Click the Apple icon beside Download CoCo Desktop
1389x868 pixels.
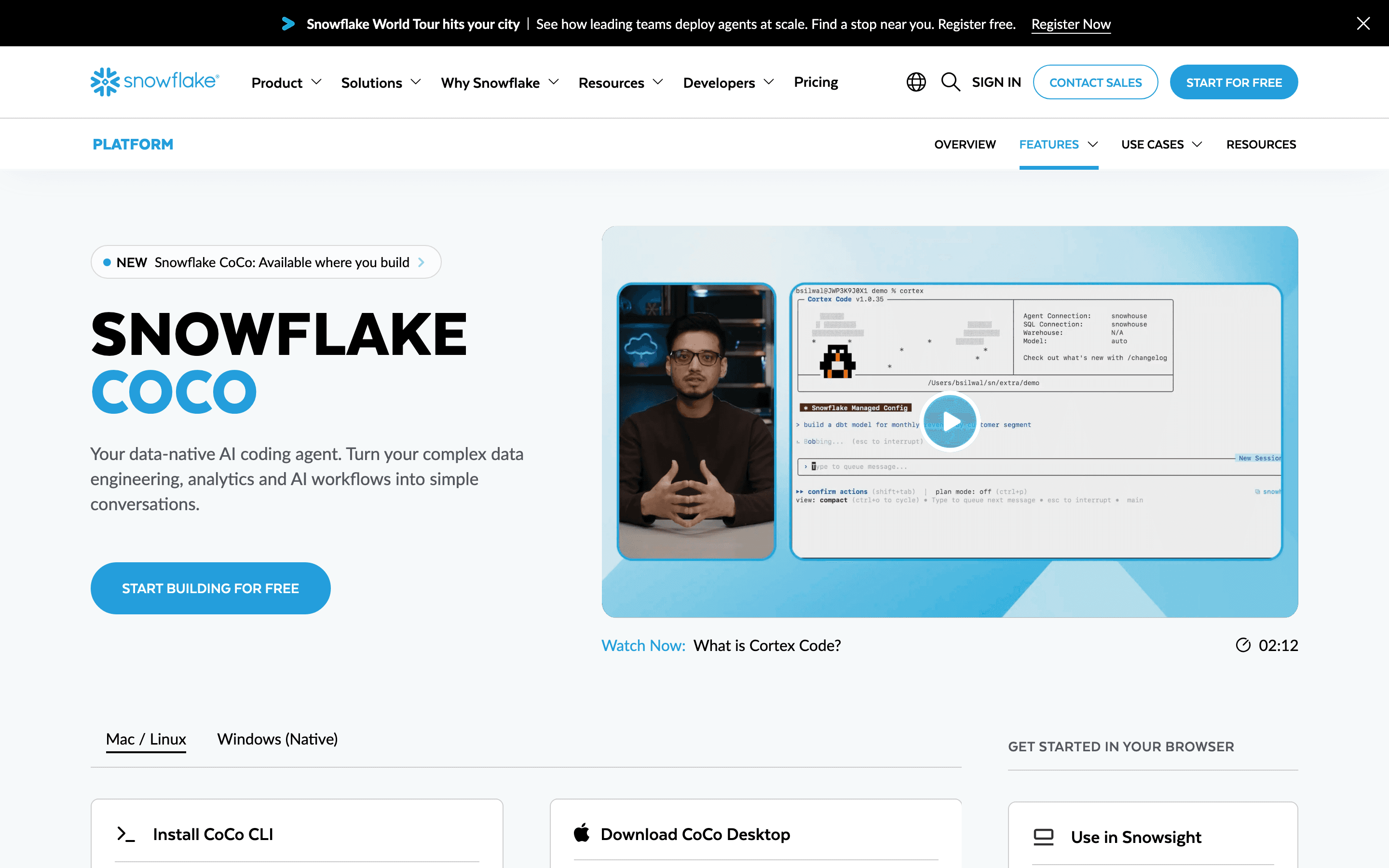click(582, 833)
